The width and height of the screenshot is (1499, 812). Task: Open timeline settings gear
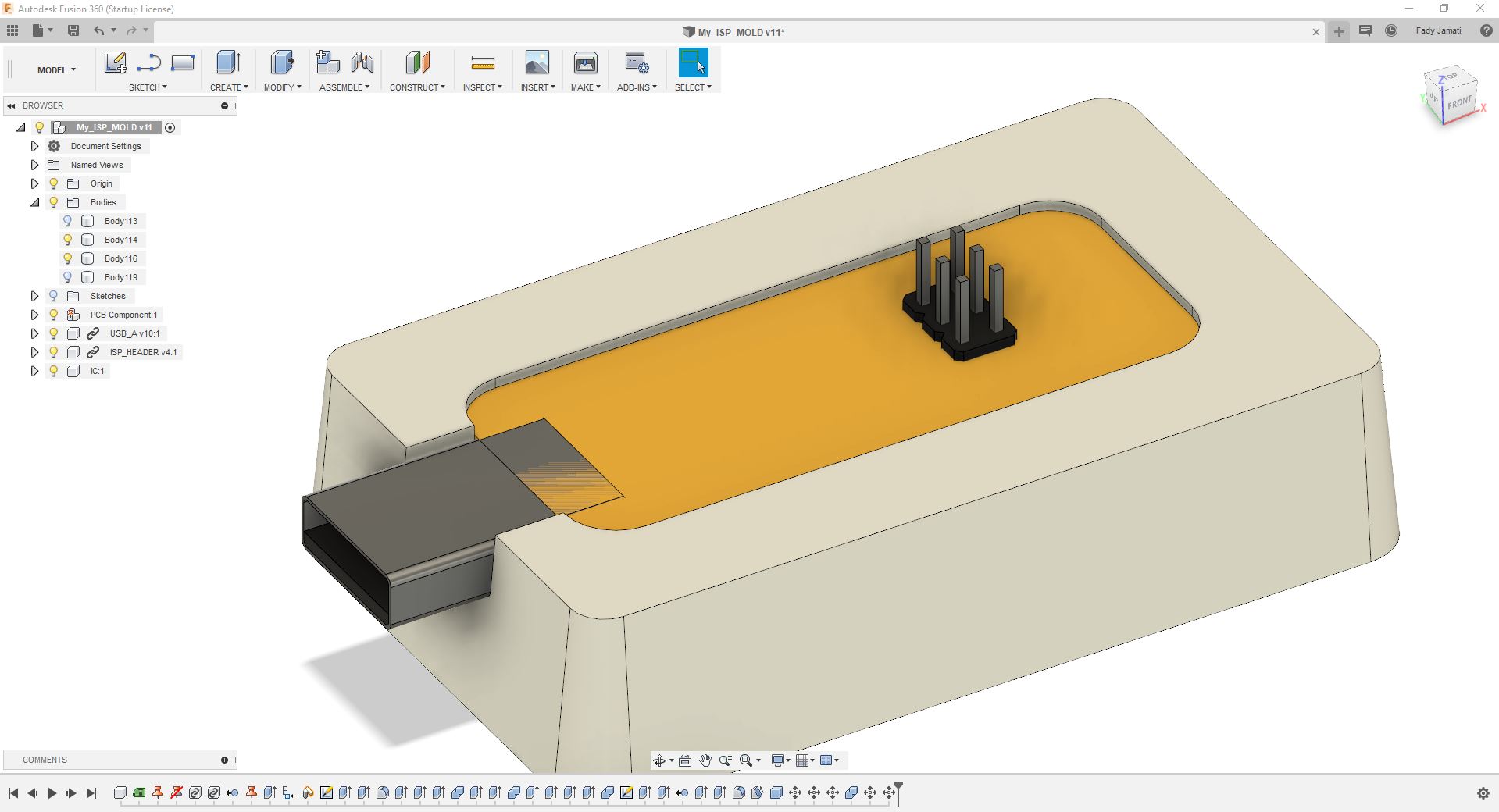[1483, 793]
